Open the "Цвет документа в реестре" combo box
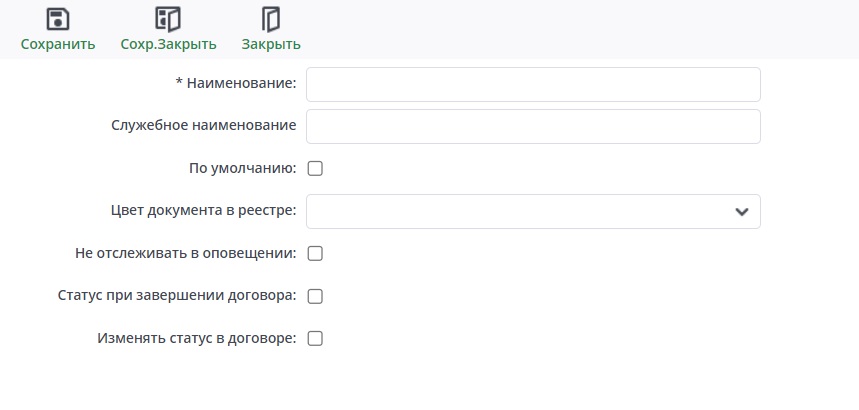This screenshot has width=859, height=410. click(520, 212)
